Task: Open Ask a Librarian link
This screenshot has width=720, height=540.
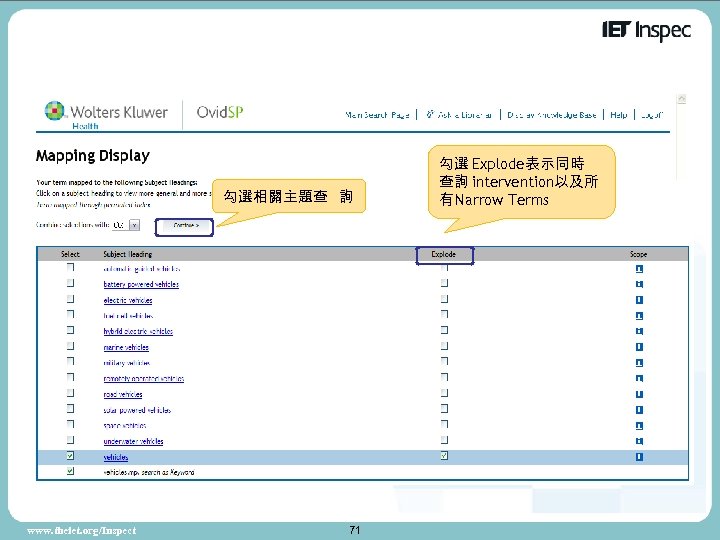Action: click(x=459, y=115)
